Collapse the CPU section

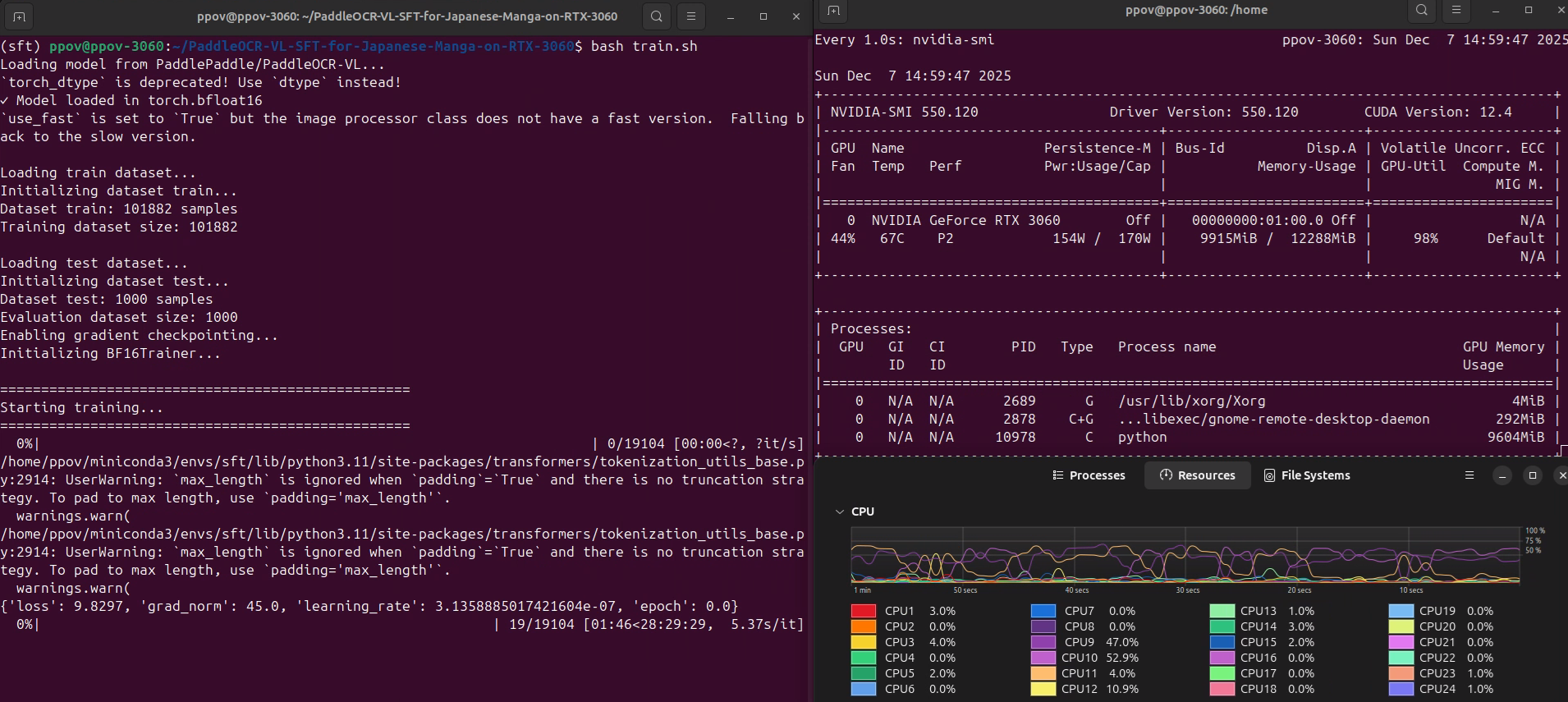point(839,512)
